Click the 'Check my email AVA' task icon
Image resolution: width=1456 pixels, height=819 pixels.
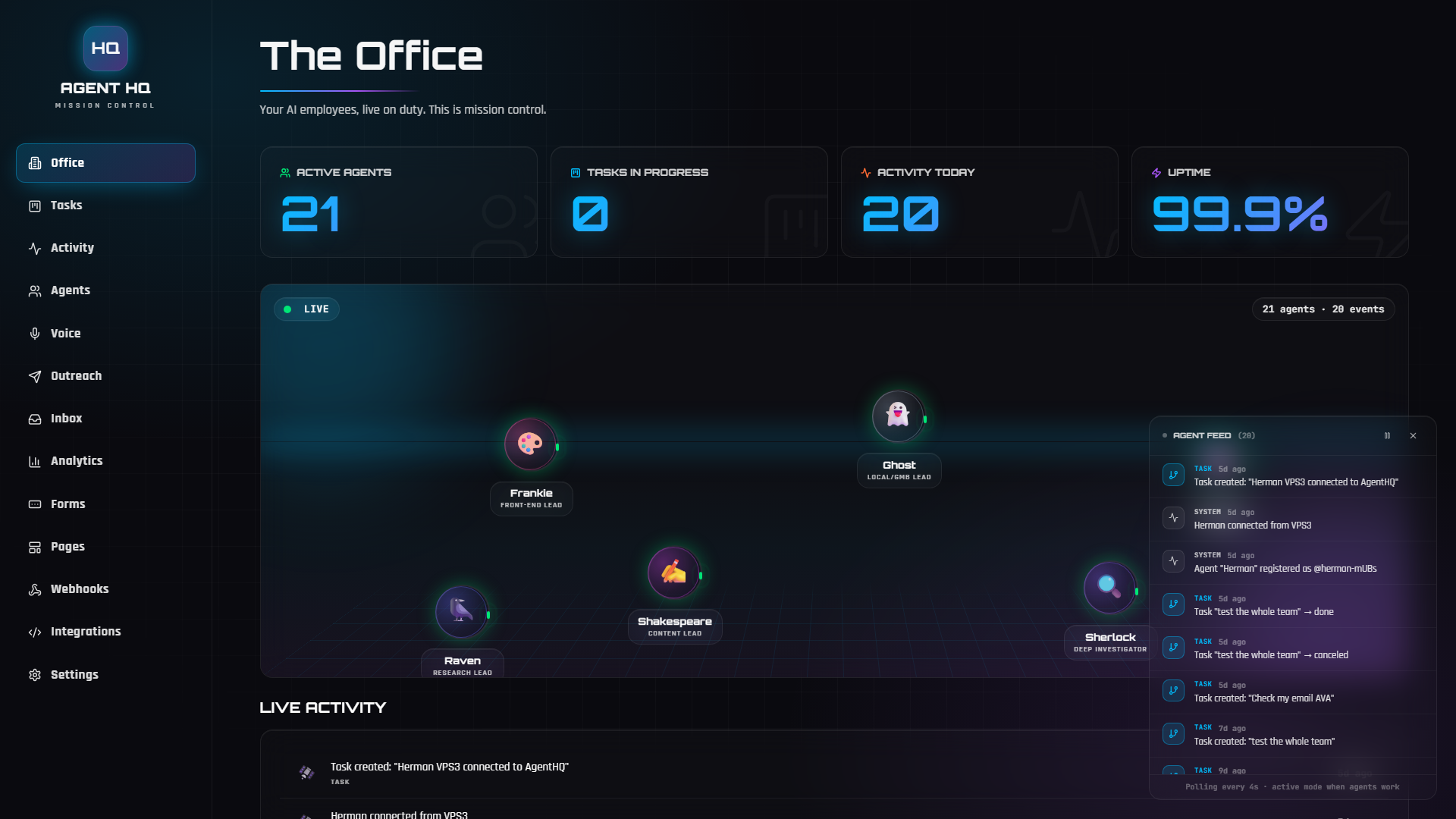pos(1173,691)
